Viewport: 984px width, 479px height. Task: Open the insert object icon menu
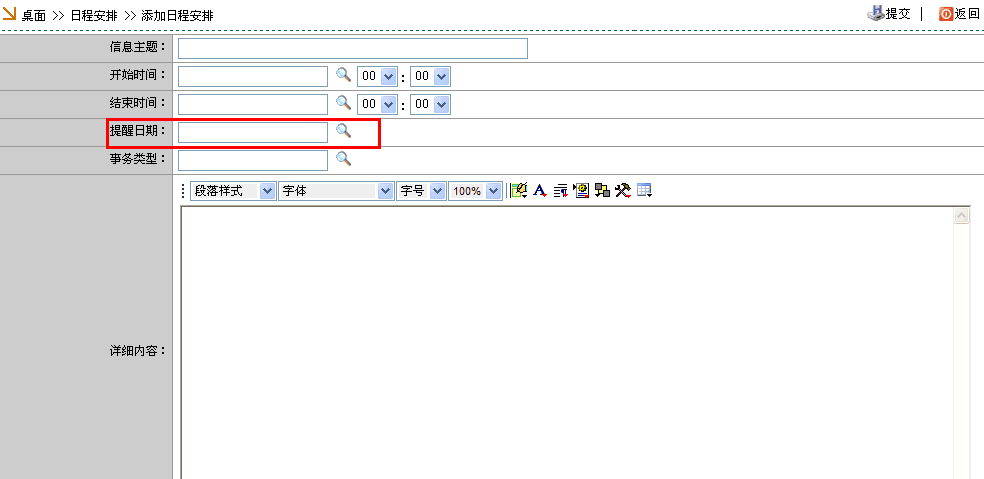pyautogui.click(x=582, y=191)
